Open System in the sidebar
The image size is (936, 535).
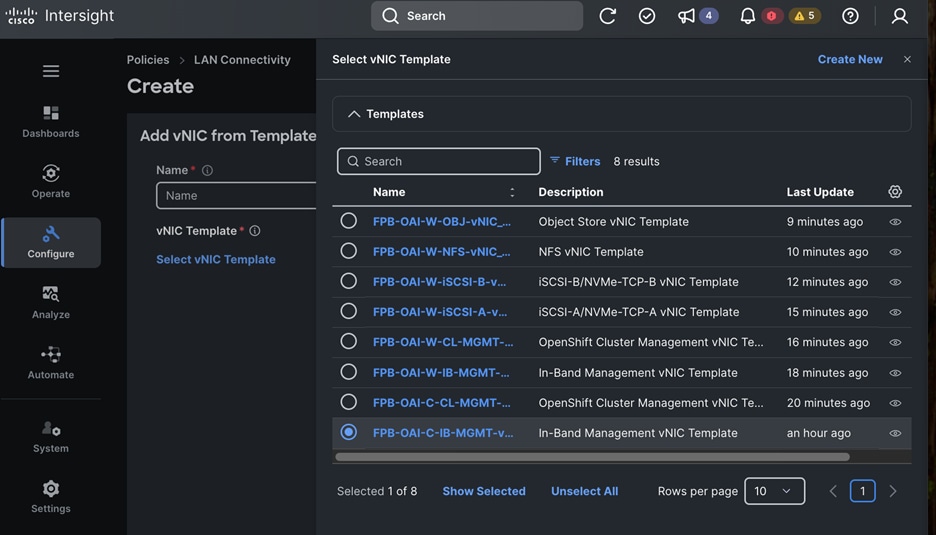coord(51,436)
